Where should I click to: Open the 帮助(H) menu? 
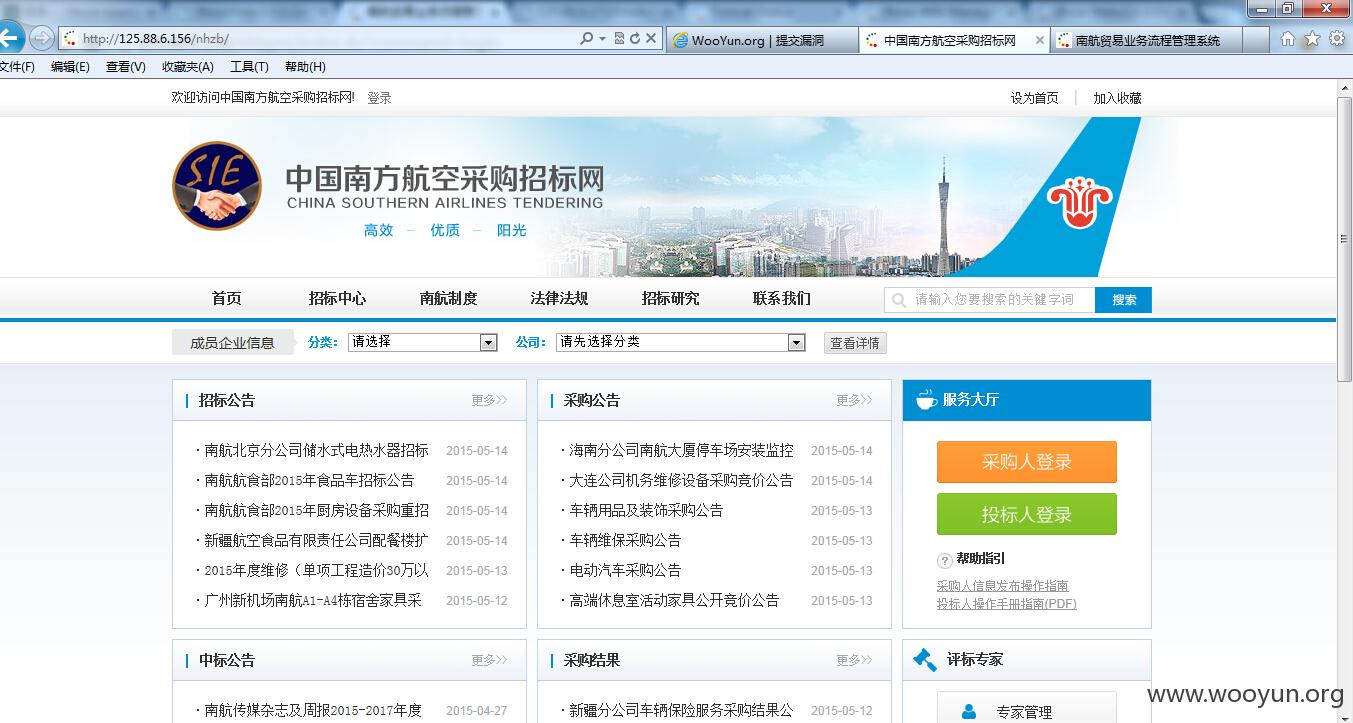pyautogui.click(x=305, y=67)
